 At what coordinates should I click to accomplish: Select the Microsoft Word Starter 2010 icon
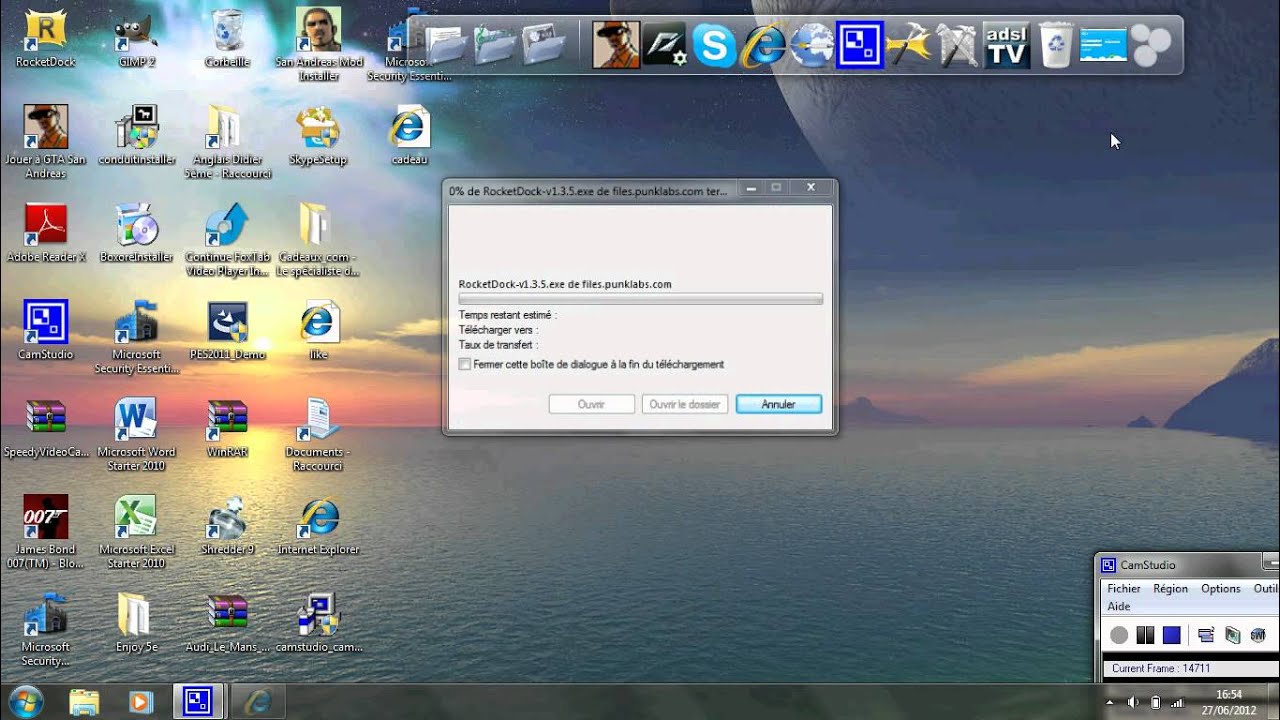tap(137, 434)
